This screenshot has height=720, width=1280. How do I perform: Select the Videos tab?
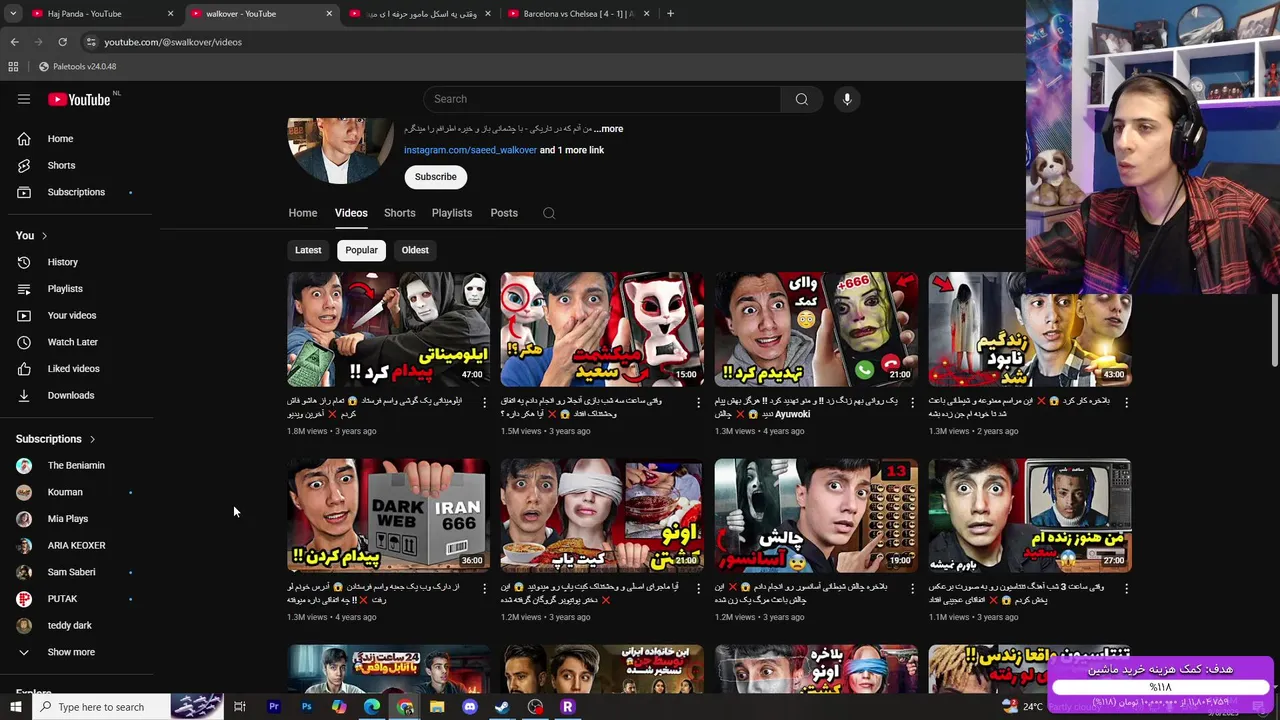click(351, 213)
